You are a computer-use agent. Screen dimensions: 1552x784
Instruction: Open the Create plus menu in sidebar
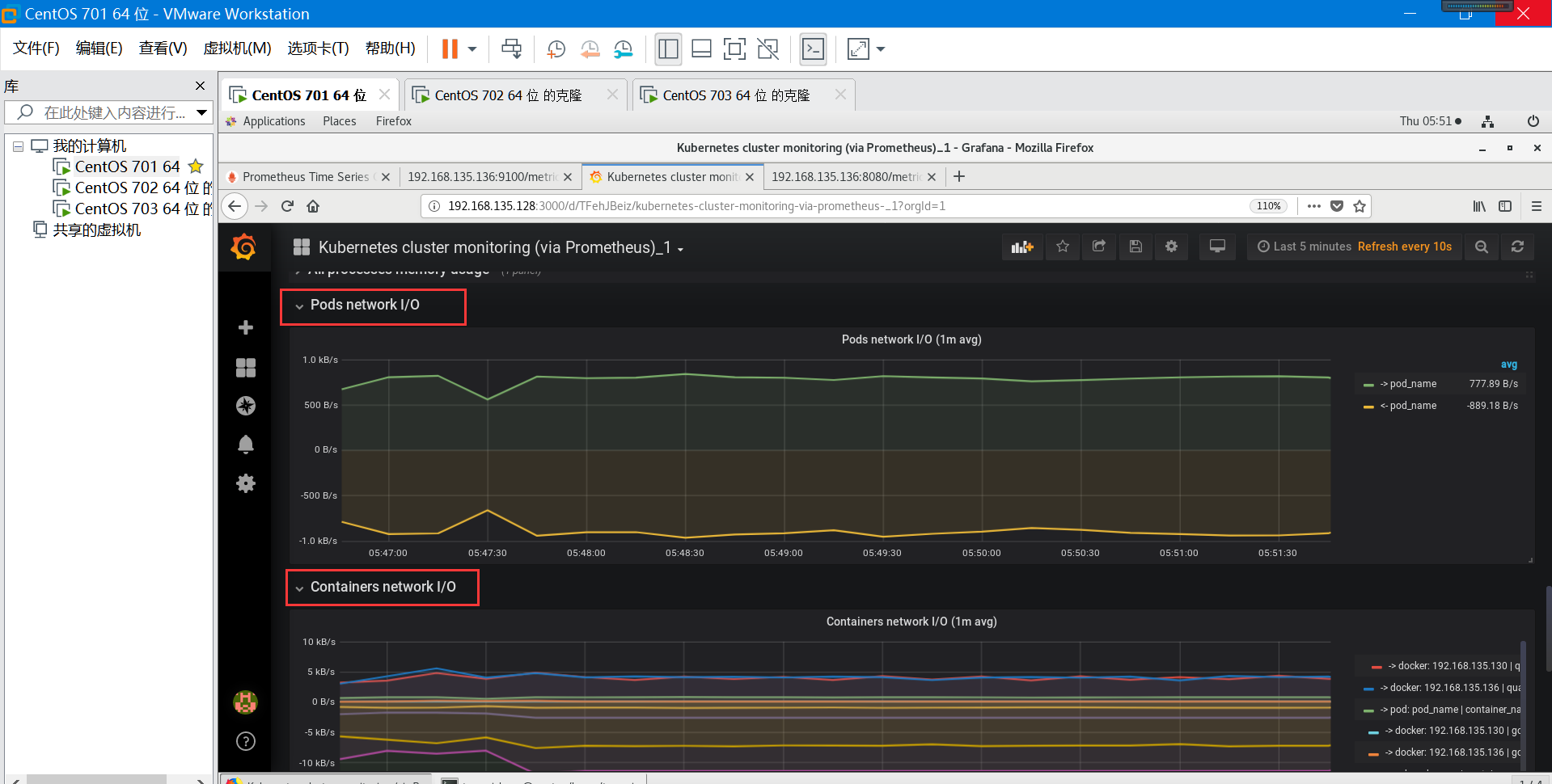pyautogui.click(x=246, y=327)
